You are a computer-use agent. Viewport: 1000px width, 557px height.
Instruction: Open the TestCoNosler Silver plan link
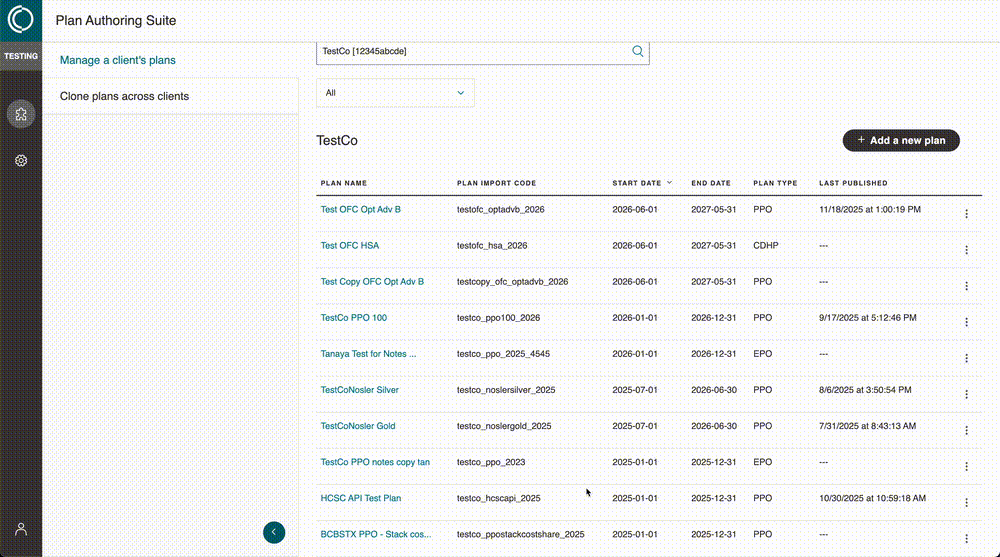359,390
